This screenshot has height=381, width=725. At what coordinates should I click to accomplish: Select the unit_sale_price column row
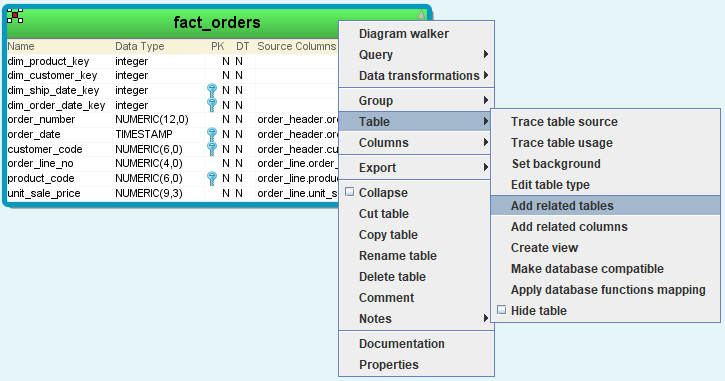[x=173, y=193]
